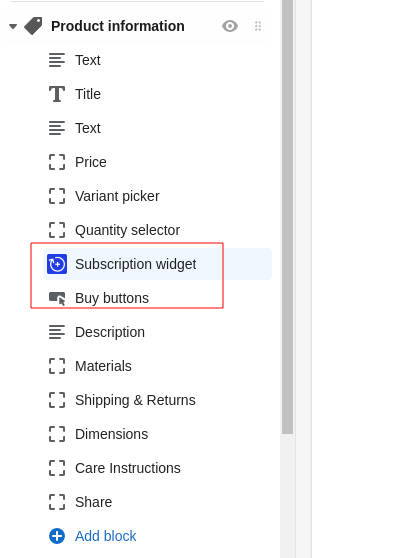Click the Title block T icon
Screen dimensions: 417x558
tap(57, 94)
